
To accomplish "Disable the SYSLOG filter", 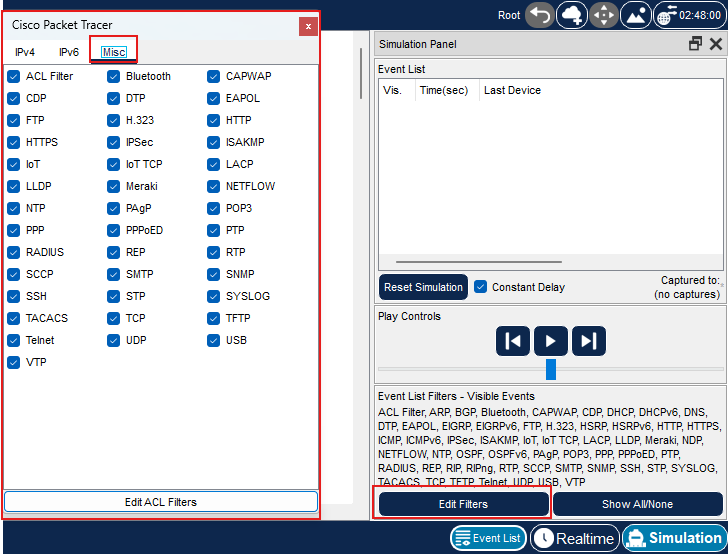I will pyautogui.click(x=213, y=296).
